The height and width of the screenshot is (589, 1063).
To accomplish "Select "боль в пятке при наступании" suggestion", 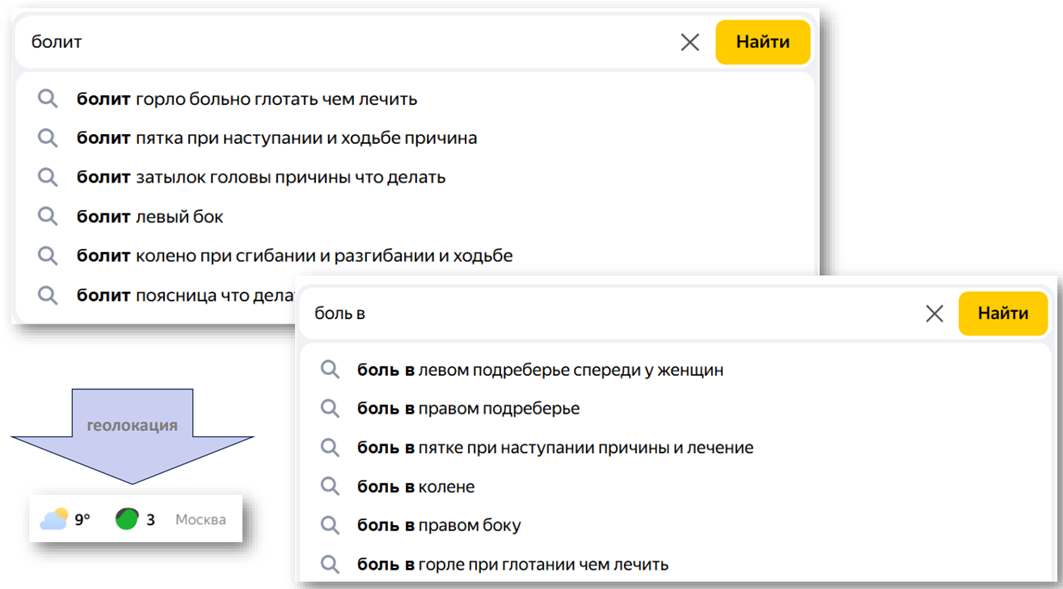I will tap(555, 448).
